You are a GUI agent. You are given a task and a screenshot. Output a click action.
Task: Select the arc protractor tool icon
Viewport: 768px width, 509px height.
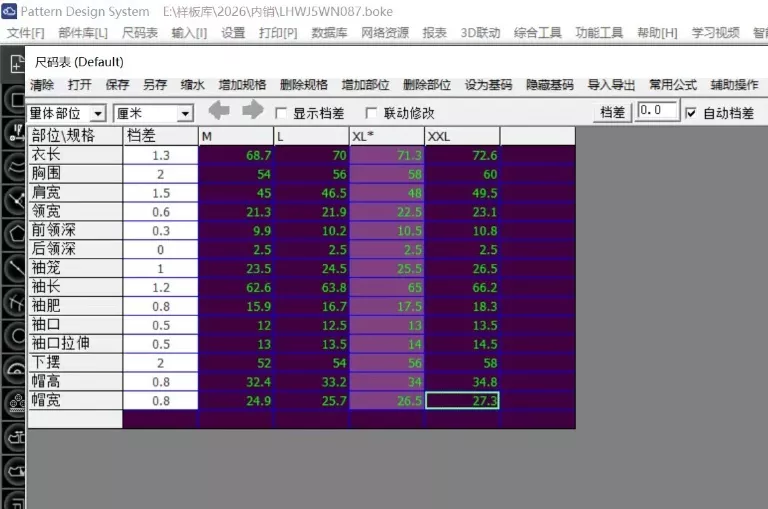coord(16,369)
